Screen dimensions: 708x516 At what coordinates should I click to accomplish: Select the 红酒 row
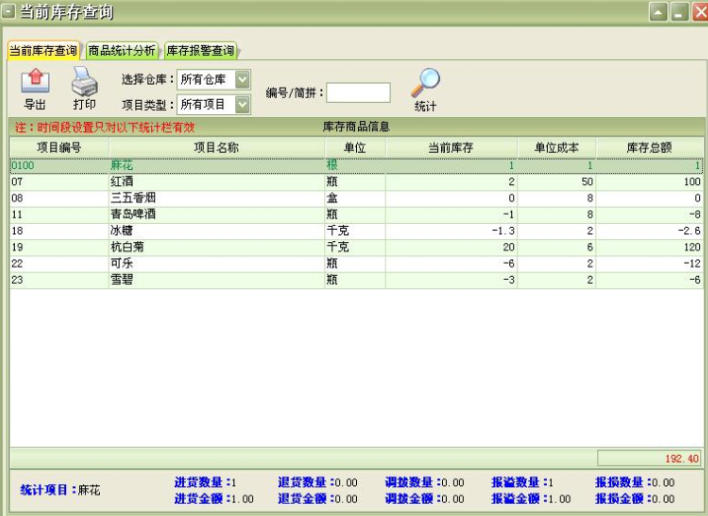356,182
